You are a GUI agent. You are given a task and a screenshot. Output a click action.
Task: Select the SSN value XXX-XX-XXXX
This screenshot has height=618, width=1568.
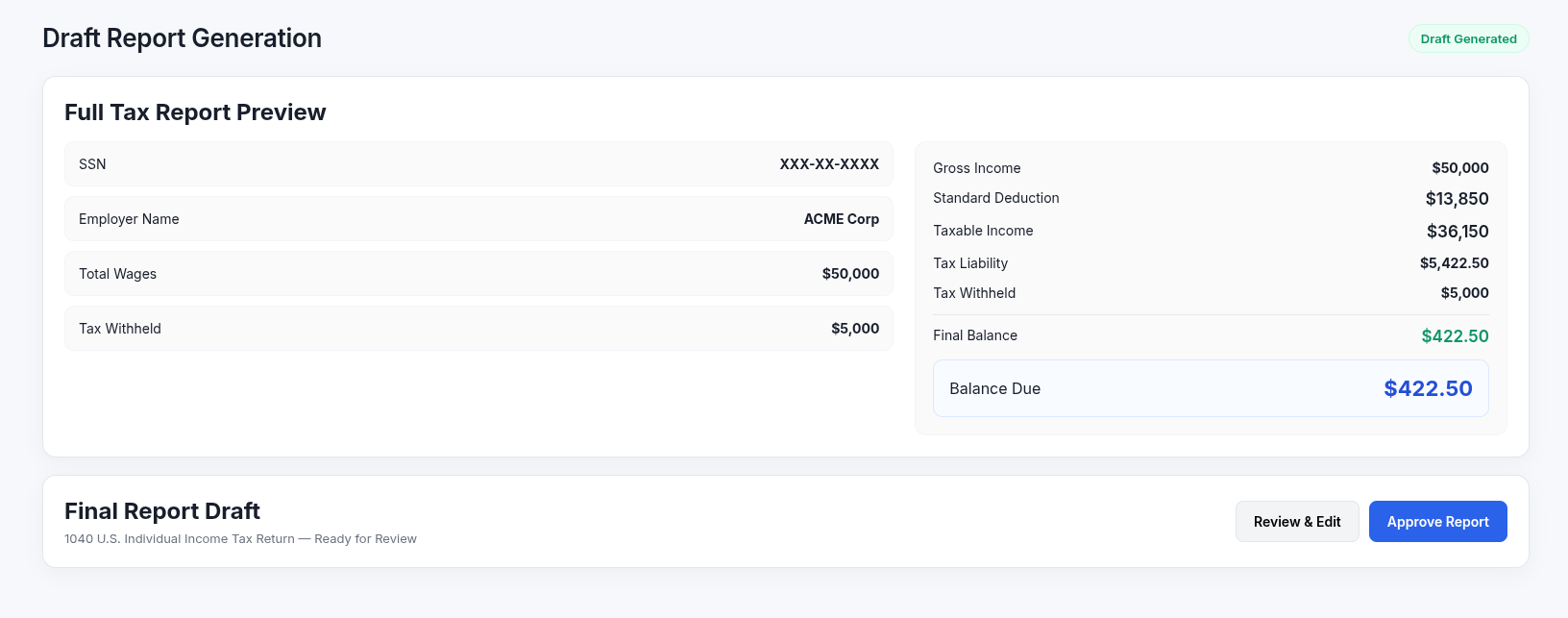[829, 164]
